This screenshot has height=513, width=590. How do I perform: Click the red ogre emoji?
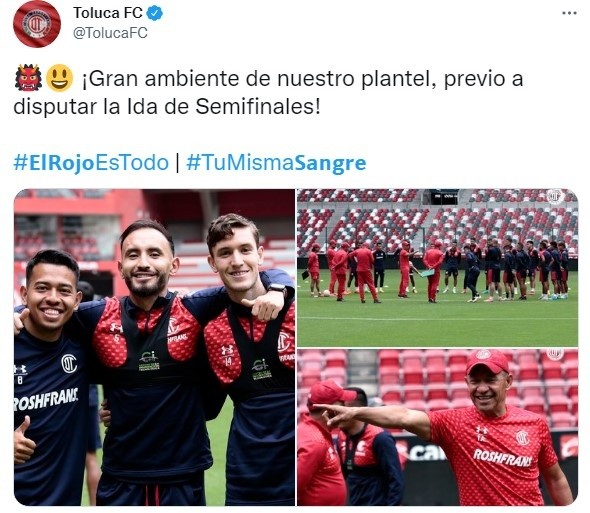(x=28, y=78)
